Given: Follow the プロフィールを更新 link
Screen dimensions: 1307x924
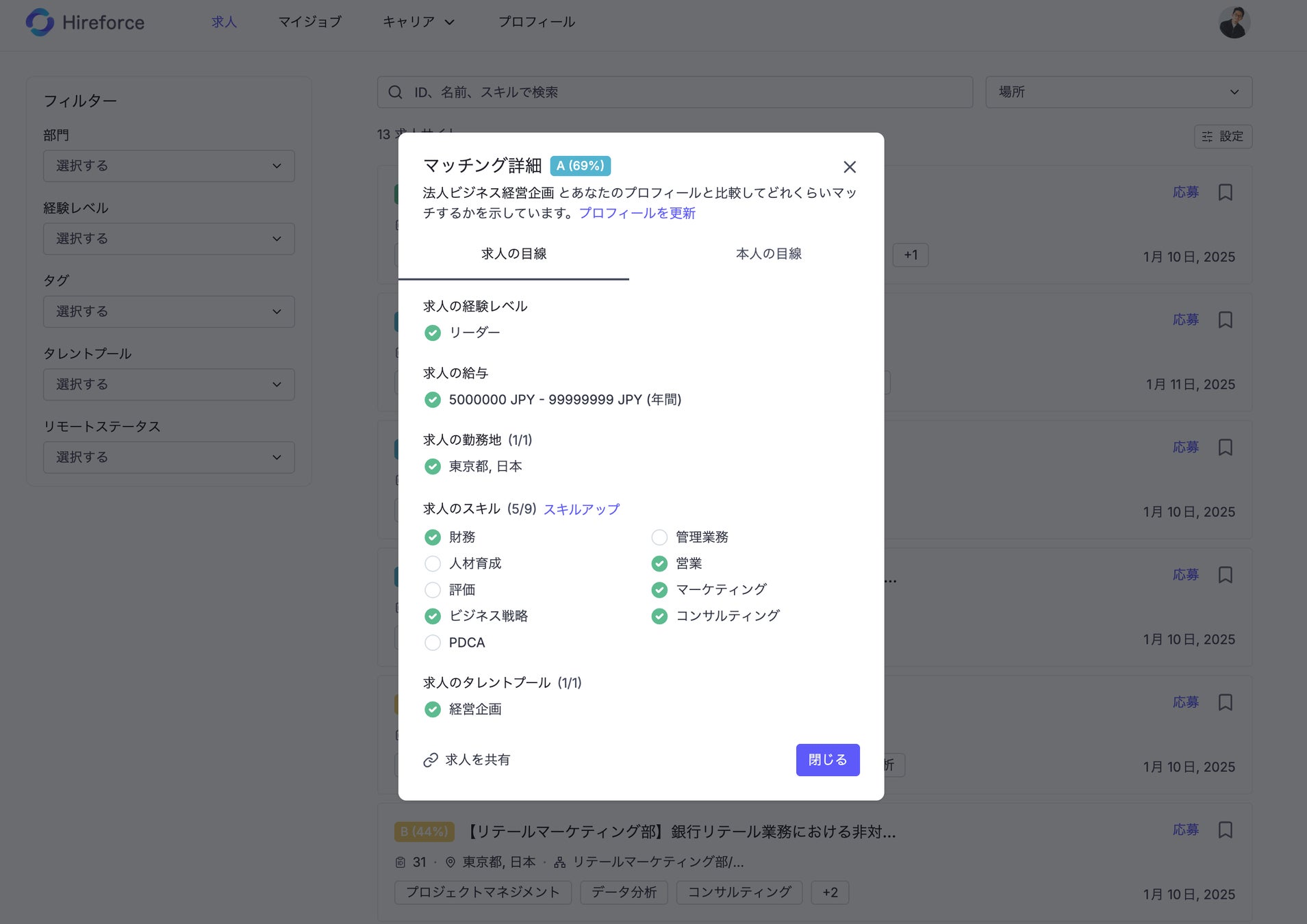Looking at the screenshot, I should pos(637,213).
